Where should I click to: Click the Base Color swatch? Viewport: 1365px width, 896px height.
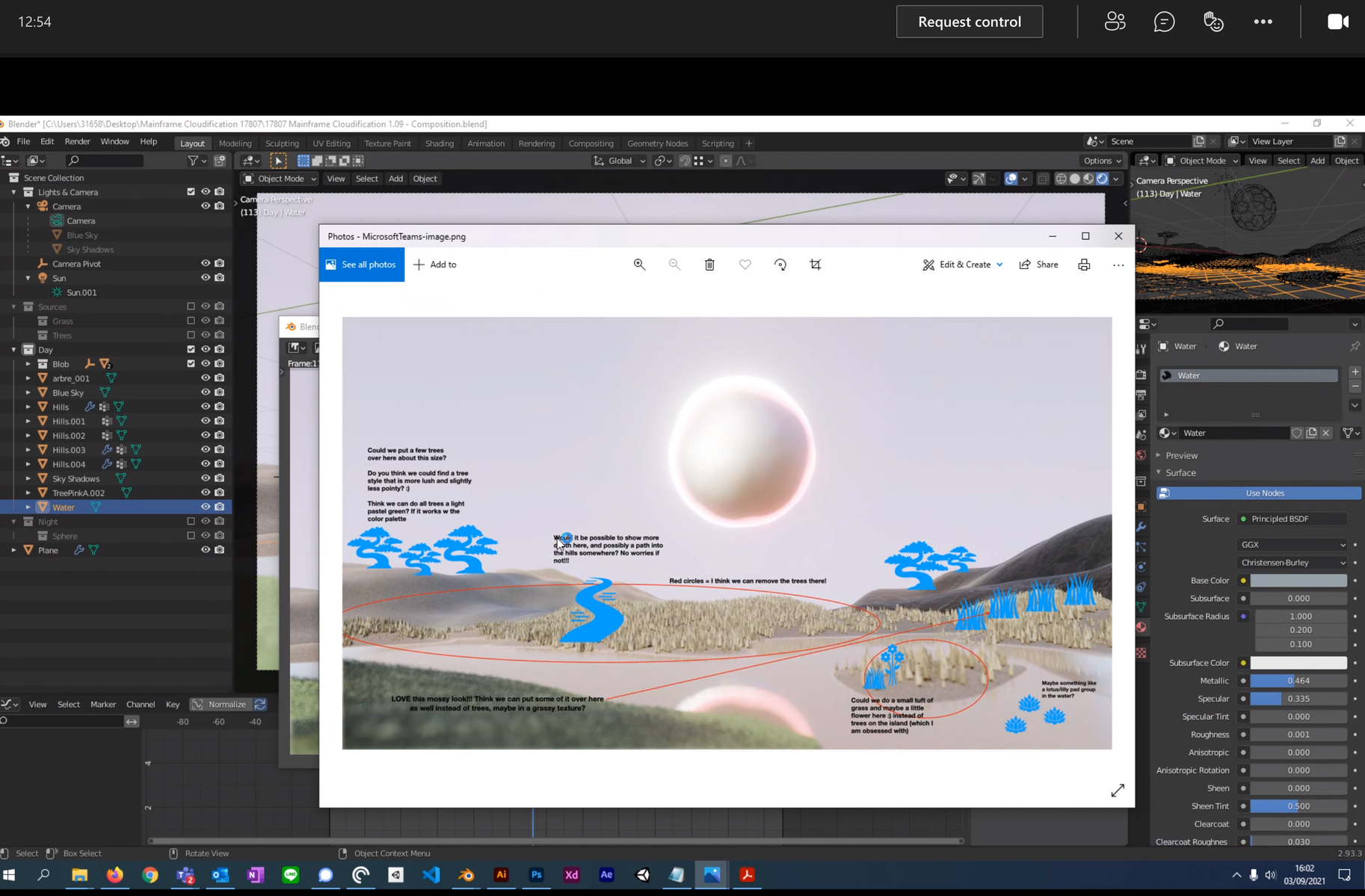[1298, 581]
